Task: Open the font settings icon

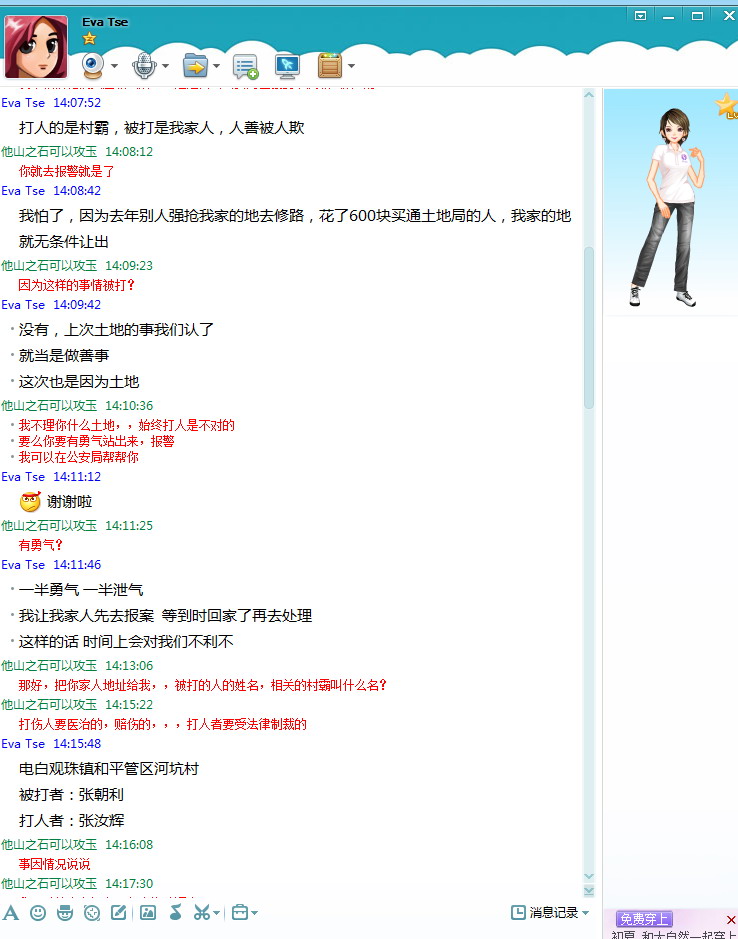Action: (11, 912)
